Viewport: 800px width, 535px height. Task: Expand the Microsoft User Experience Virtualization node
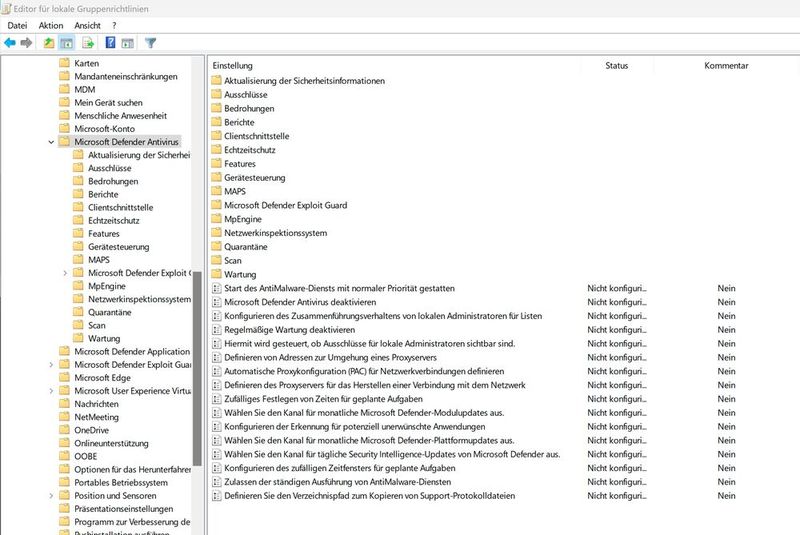click(51, 391)
